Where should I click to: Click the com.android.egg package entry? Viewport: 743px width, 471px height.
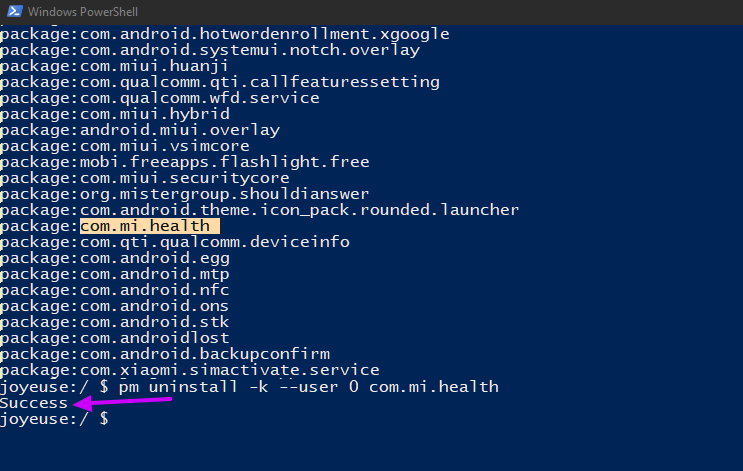(115, 258)
